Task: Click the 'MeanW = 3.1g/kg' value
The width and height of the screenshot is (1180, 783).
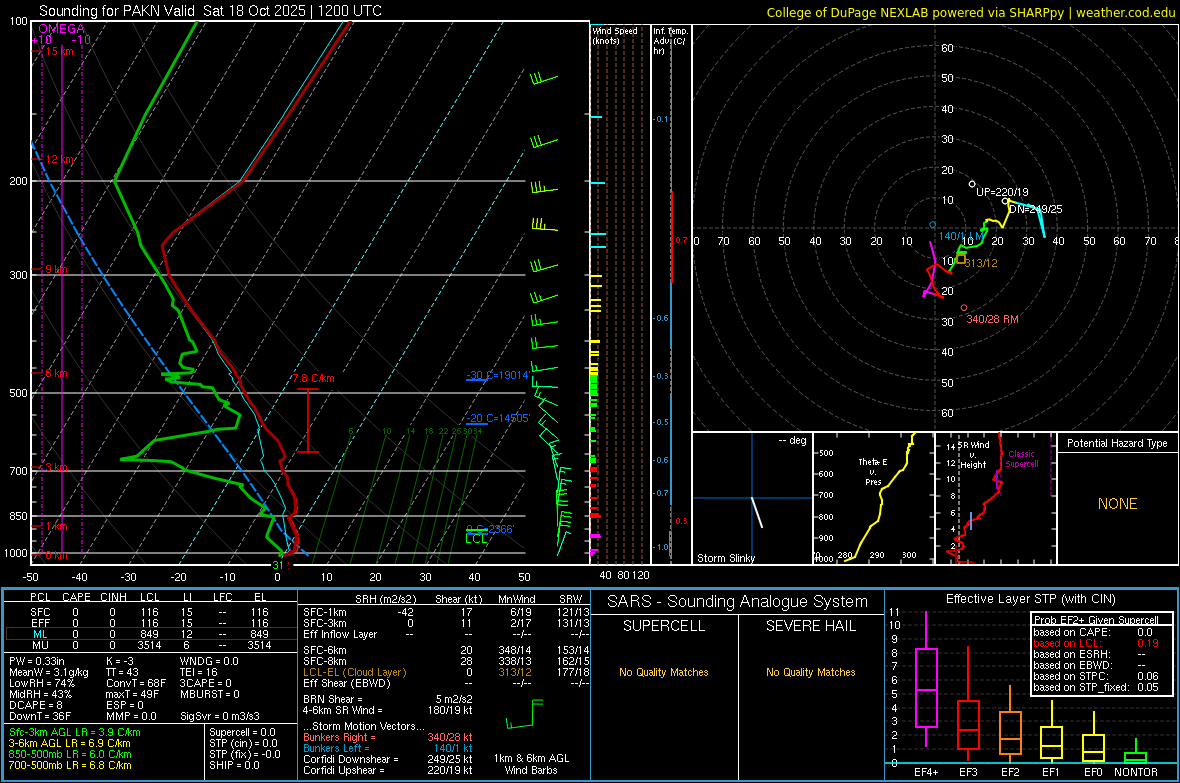Action: (x=48, y=672)
